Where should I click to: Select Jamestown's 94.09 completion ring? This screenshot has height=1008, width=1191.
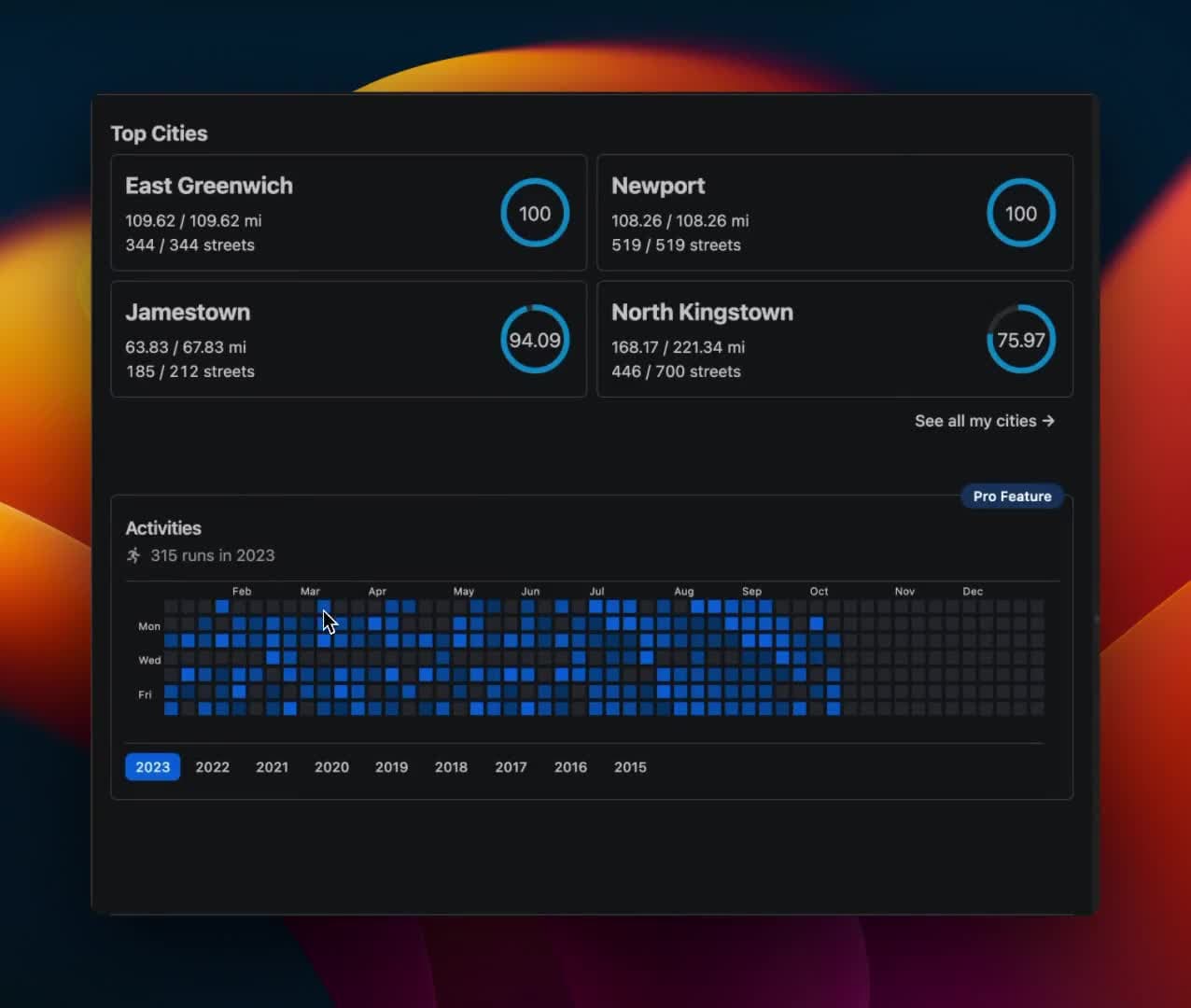click(x=535, y=340)
